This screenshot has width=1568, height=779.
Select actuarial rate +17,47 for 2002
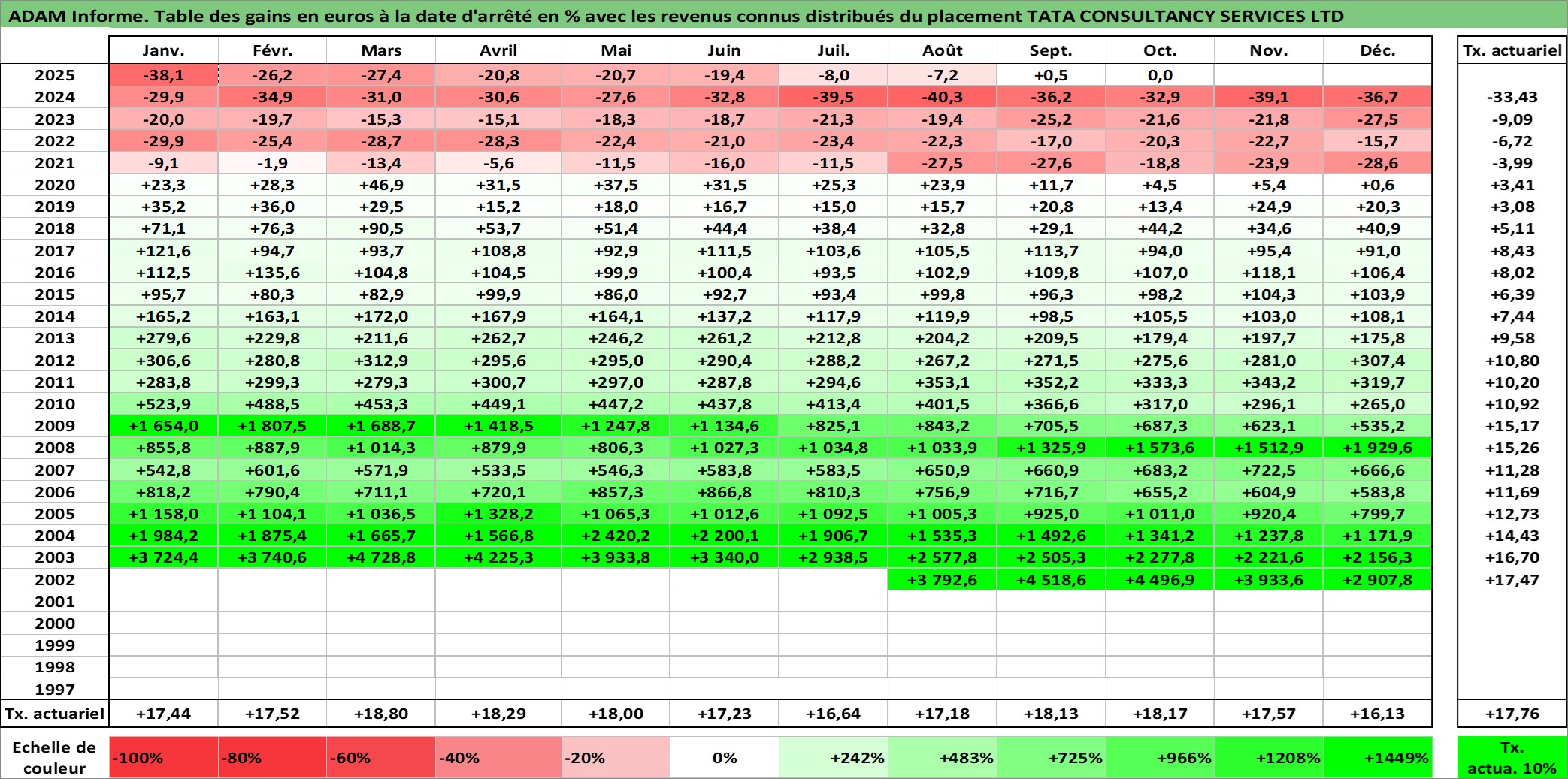tap(1512, 580)
